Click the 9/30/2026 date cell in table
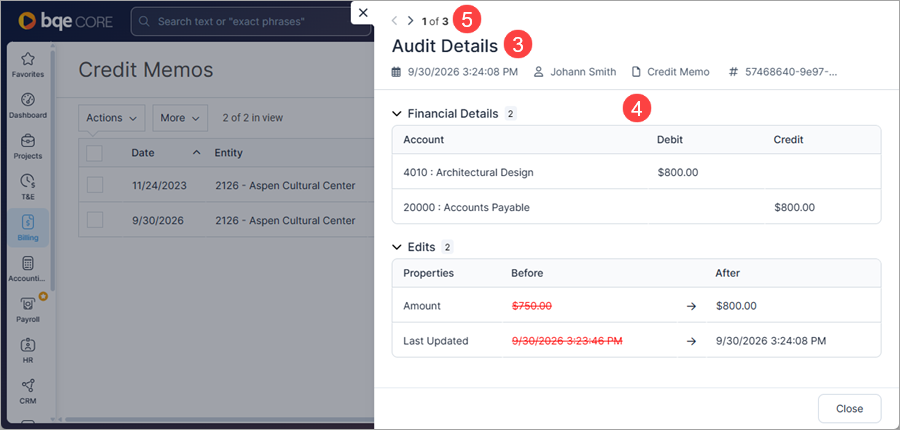 tap(157, 220)
